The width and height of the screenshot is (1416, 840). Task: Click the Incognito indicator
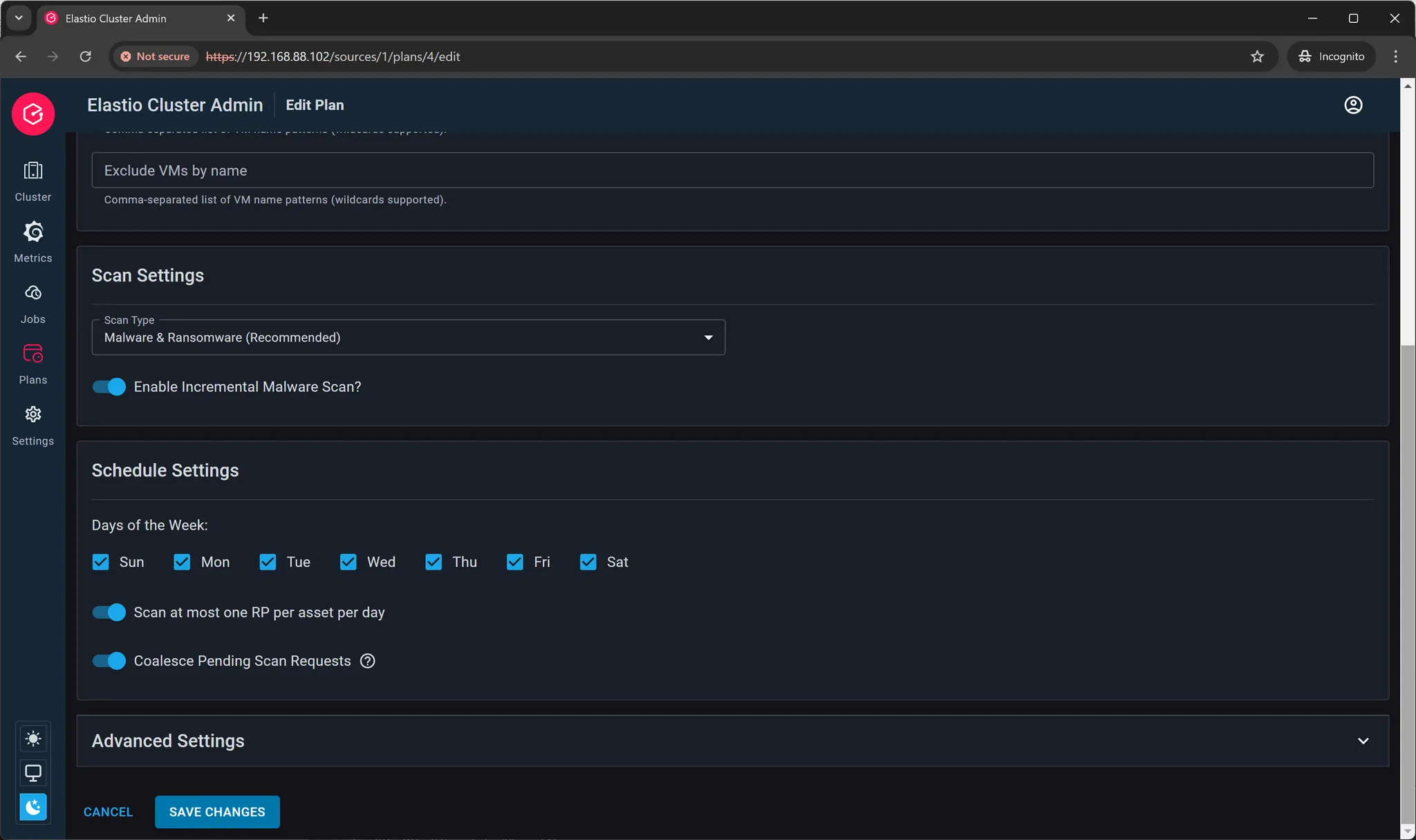pyautogui.click(x=1331, y=57)
